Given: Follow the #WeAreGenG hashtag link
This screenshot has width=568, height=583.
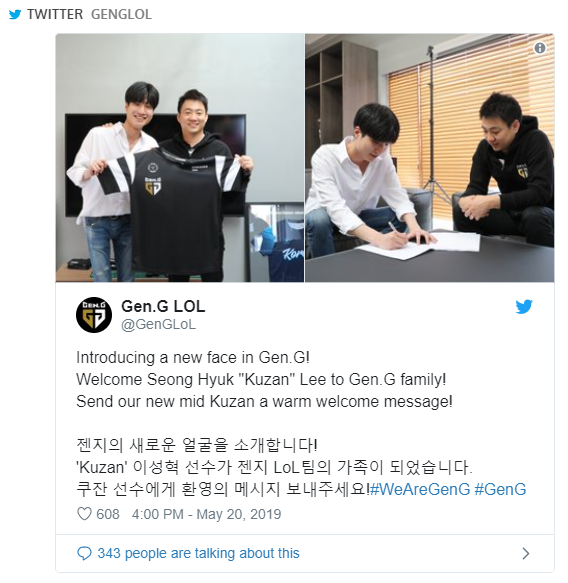Looking at the screenshot, I should 420,489.
